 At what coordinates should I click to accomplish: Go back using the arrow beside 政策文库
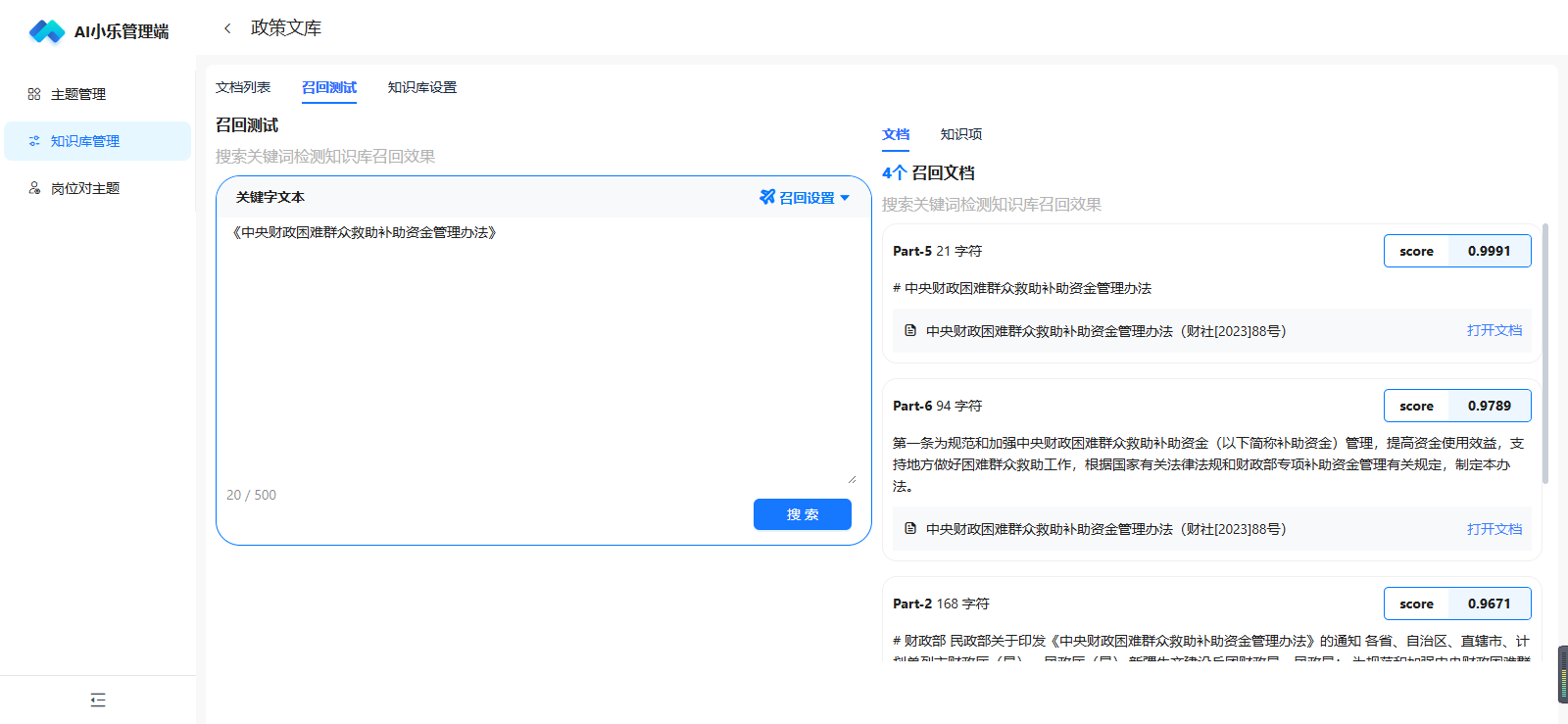tap(227, 28)
